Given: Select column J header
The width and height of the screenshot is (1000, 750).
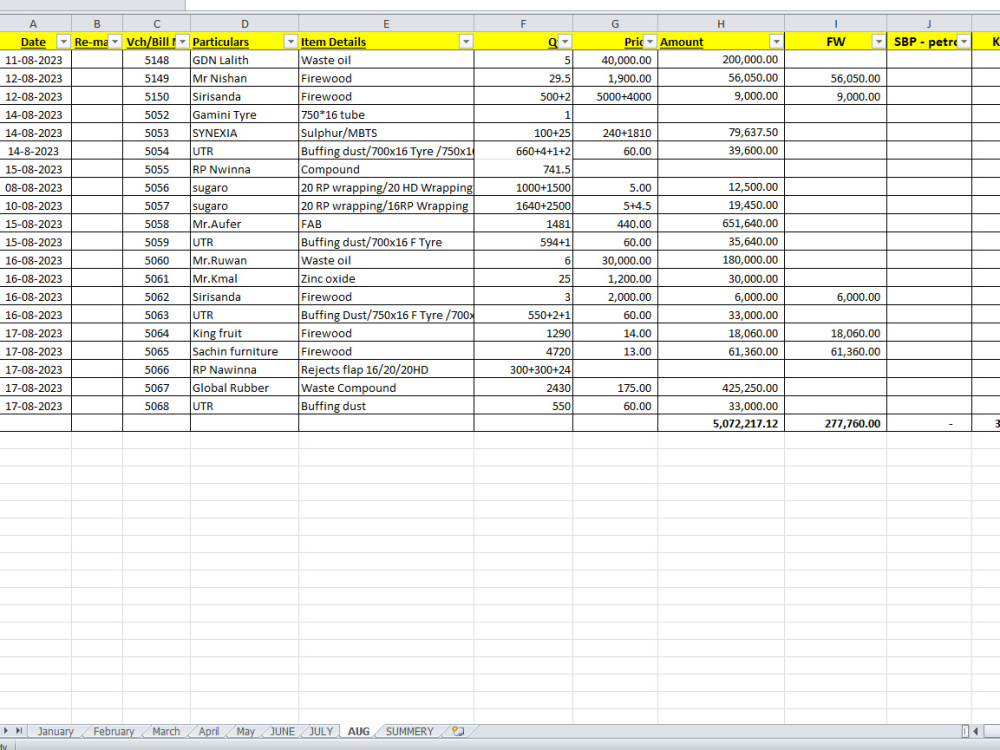Looking at the screenshot, I should (x=929, y=24).
